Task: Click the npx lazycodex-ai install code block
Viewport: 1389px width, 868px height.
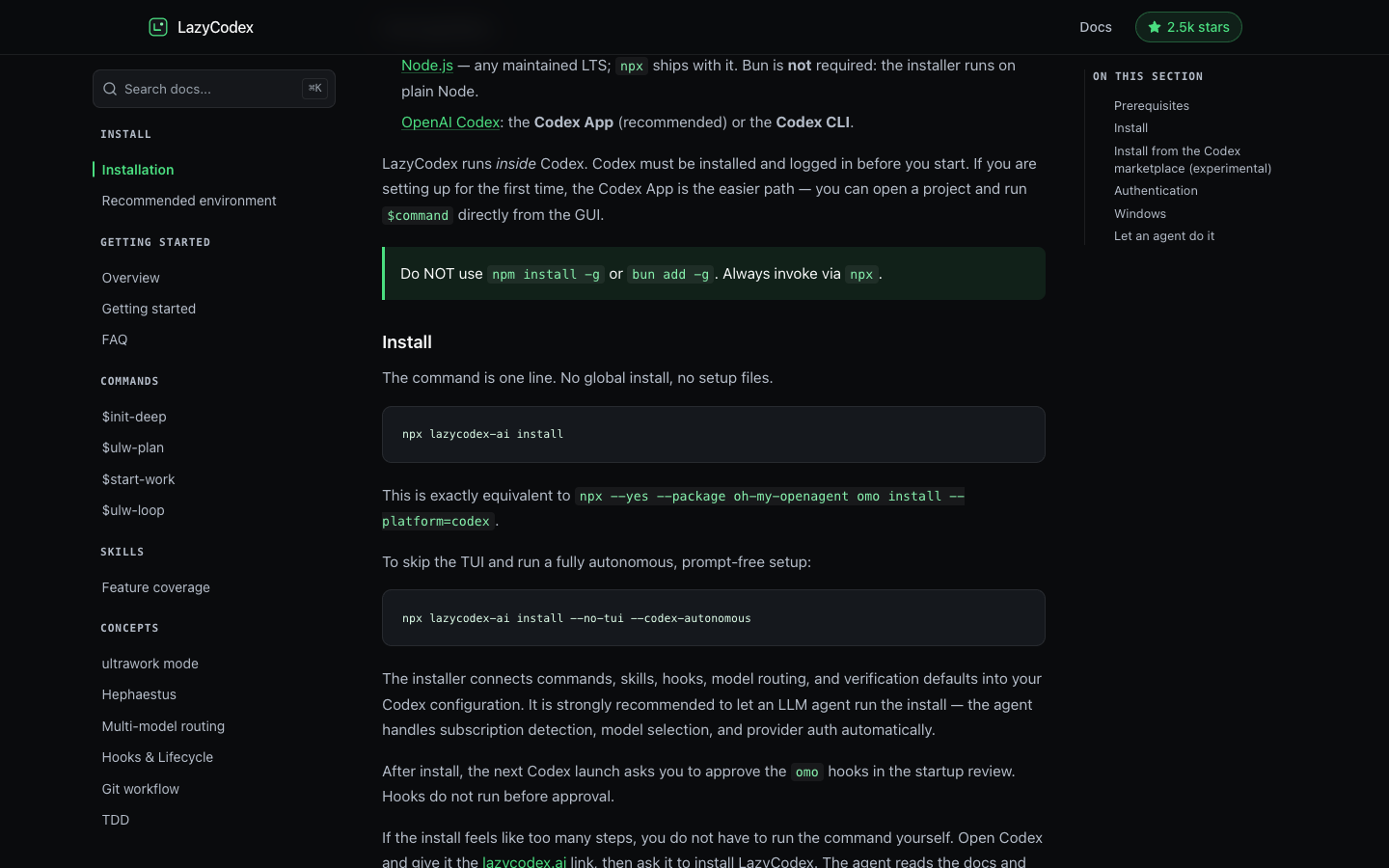Action: pos(714,434)
